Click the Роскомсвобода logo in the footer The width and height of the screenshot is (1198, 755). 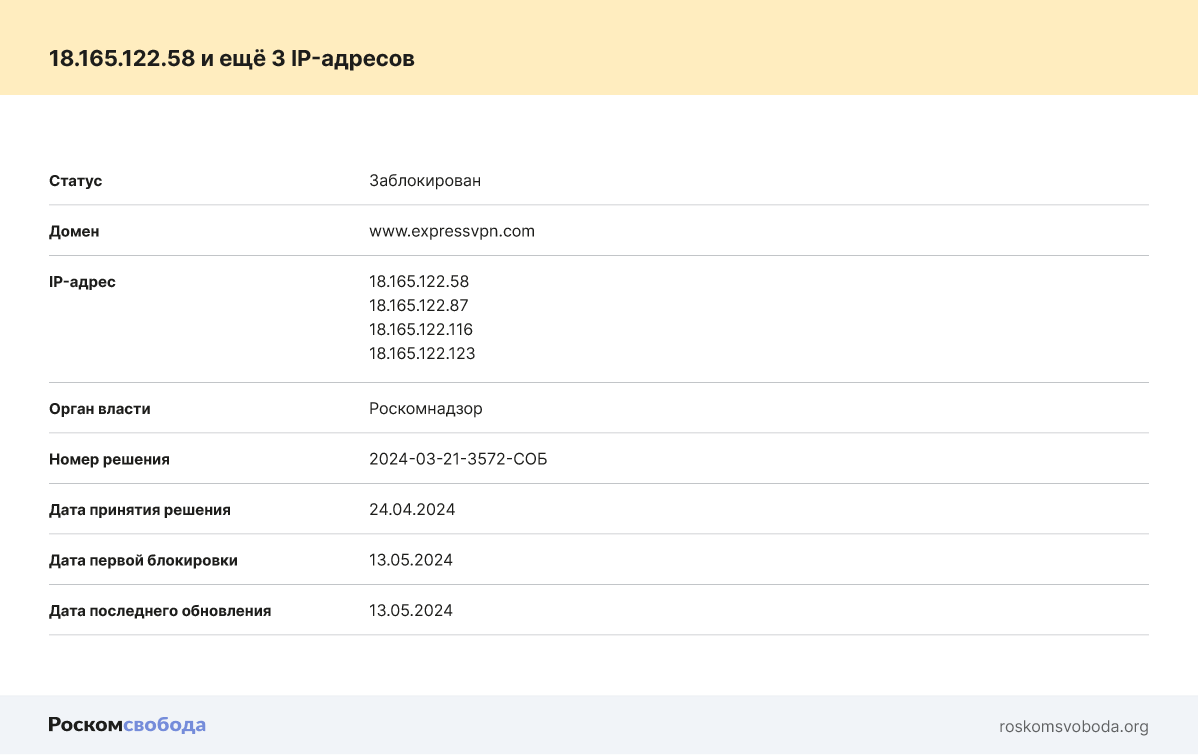click(127, 724)
